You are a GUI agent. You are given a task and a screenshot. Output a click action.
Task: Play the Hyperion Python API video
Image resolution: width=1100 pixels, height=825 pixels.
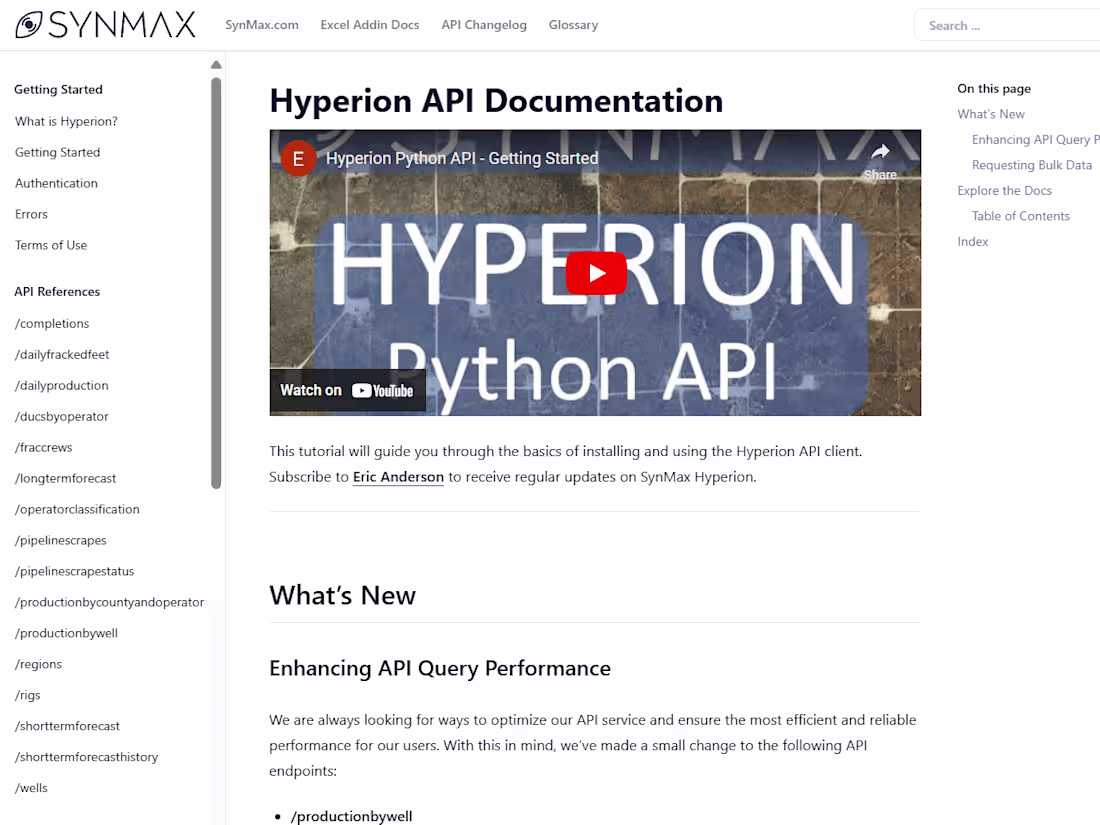click(595, 271)
